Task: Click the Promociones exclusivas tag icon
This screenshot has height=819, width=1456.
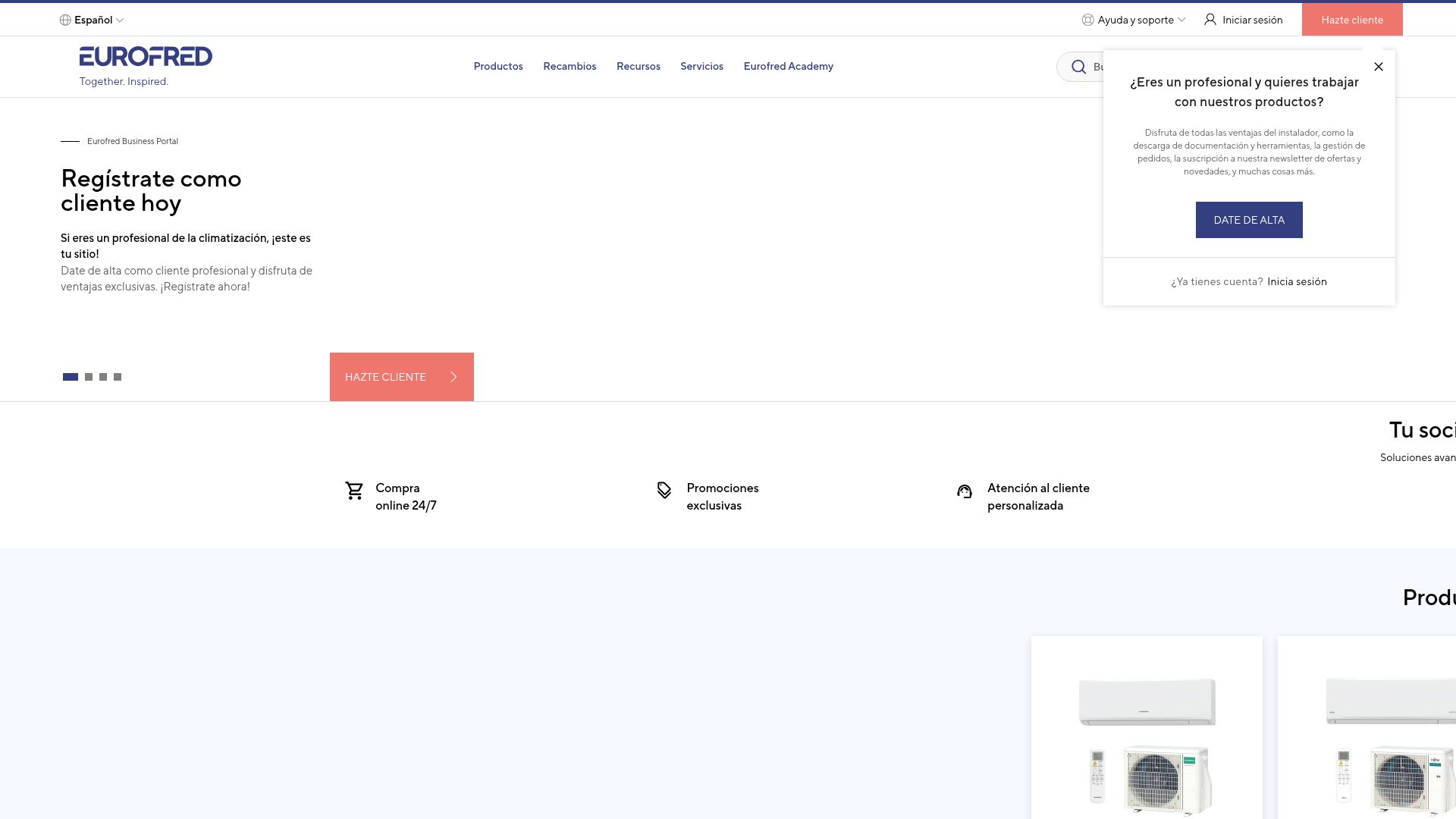Action: [x=664, y=491]
